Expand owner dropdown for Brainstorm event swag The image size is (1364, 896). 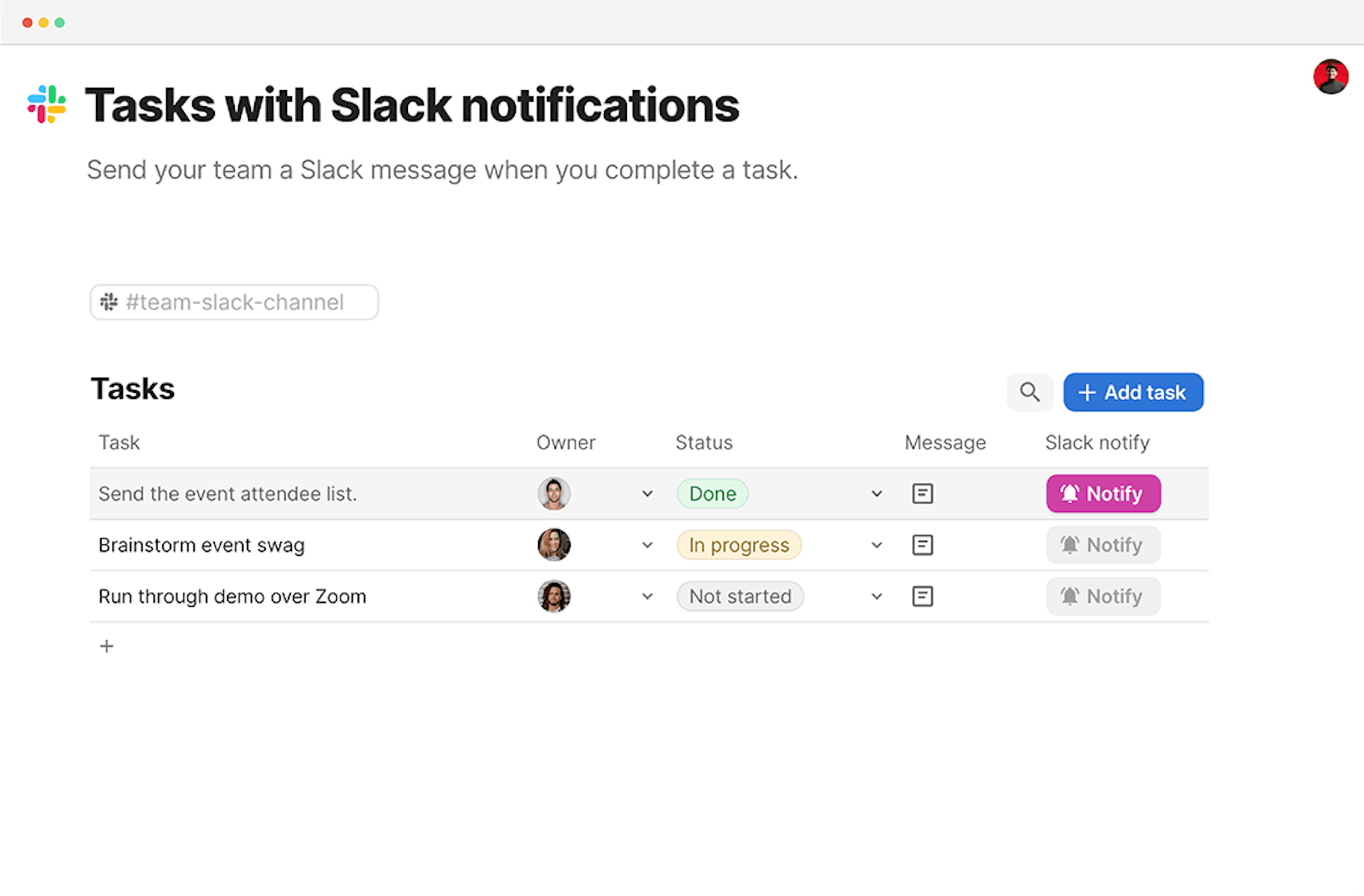point(647,545)
